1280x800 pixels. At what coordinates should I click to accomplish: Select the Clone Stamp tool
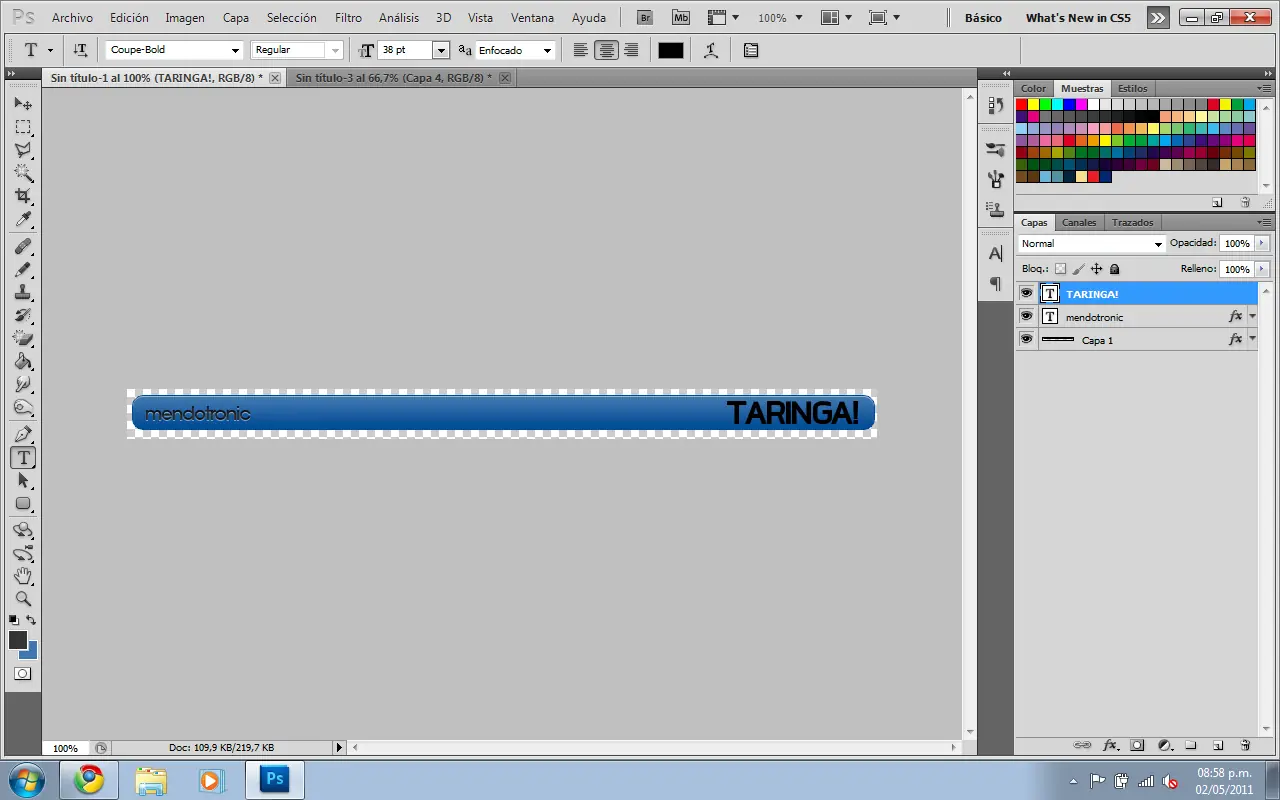click(x=23, y=292)
